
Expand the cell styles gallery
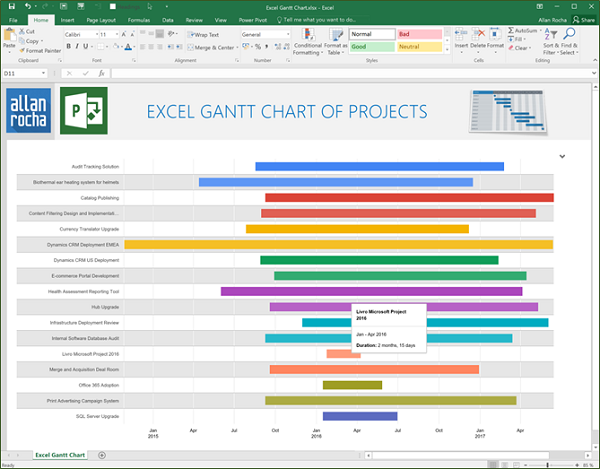tap(447, 49)
